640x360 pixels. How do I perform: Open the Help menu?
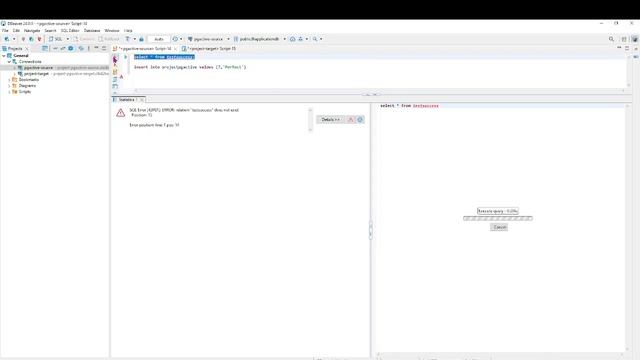128,31
